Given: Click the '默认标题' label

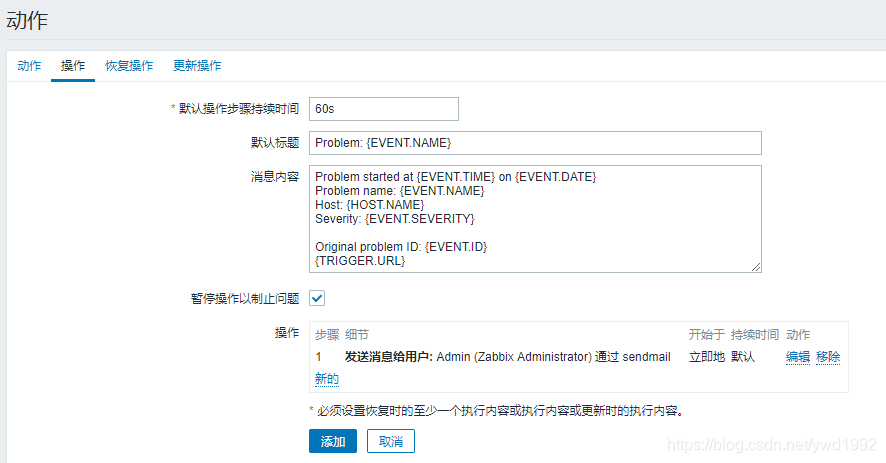Looking at the screenshot, I should pyautogui.click(x=275, y=142).
